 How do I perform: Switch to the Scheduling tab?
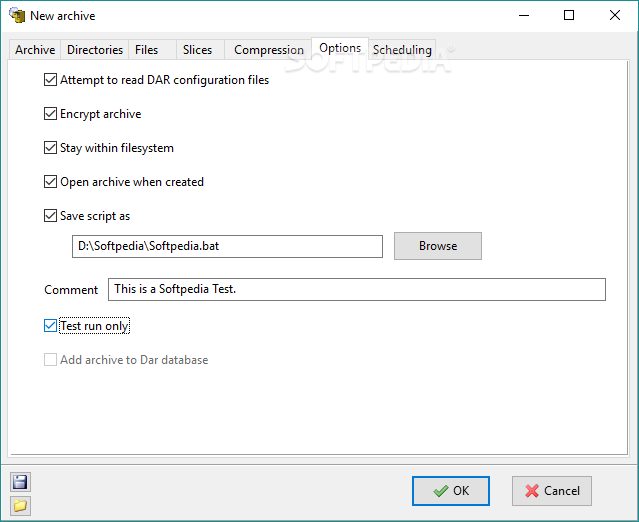coord(402,50)
